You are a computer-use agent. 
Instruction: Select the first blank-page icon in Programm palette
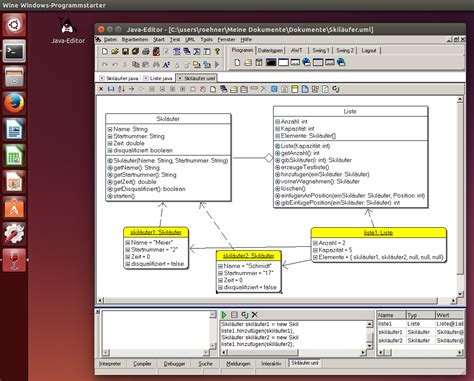click(237, 62)
